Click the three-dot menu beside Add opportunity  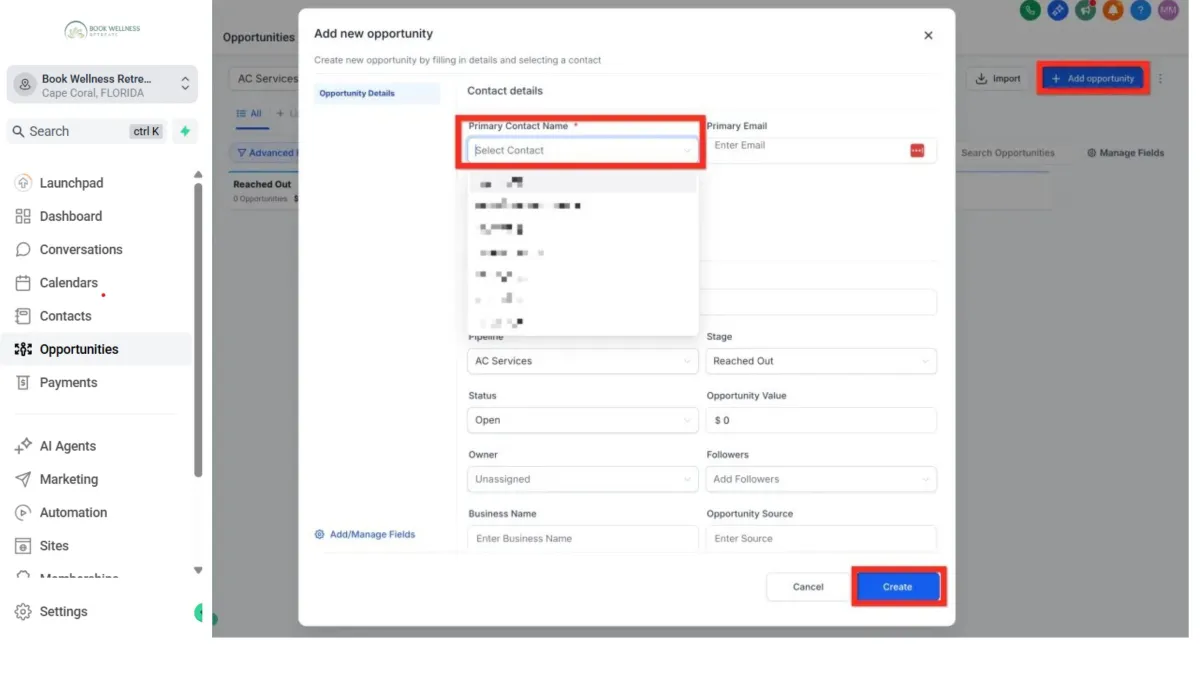1161,78
